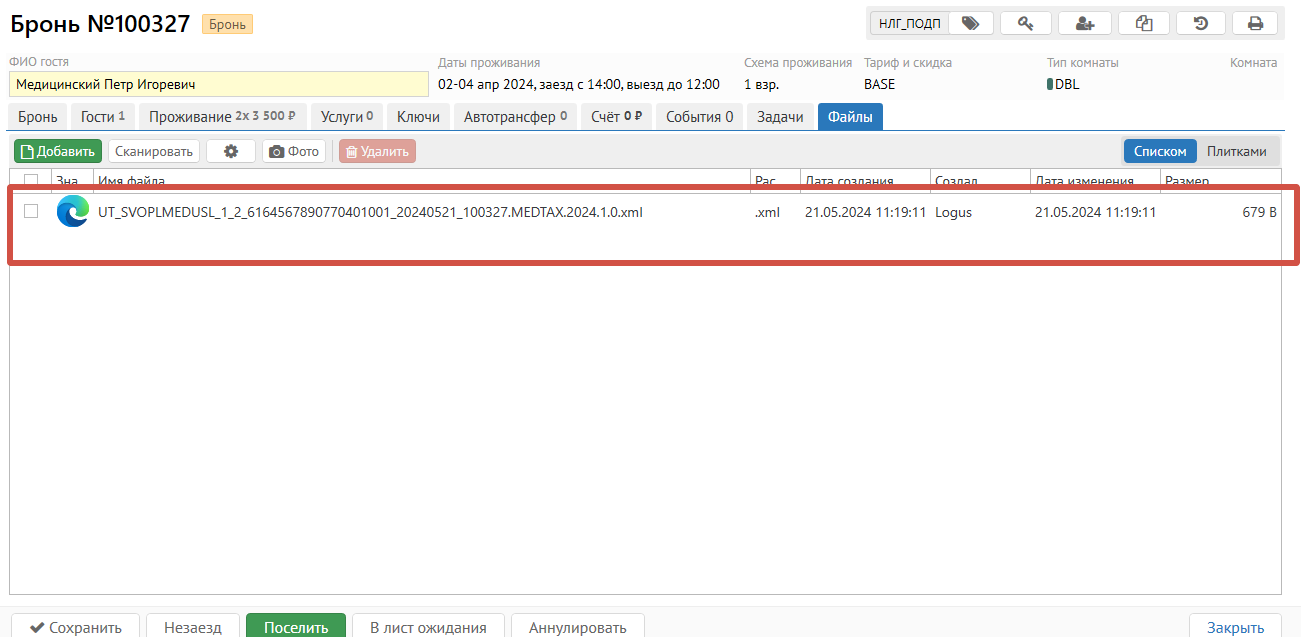
Task: Click the Сохранить button
Action: click(76, 627)
